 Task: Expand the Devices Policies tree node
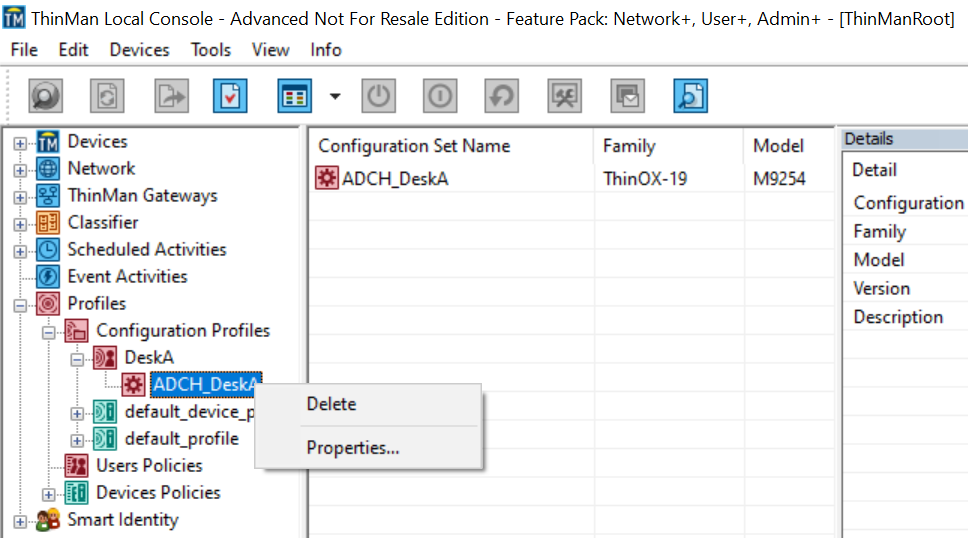48,495
